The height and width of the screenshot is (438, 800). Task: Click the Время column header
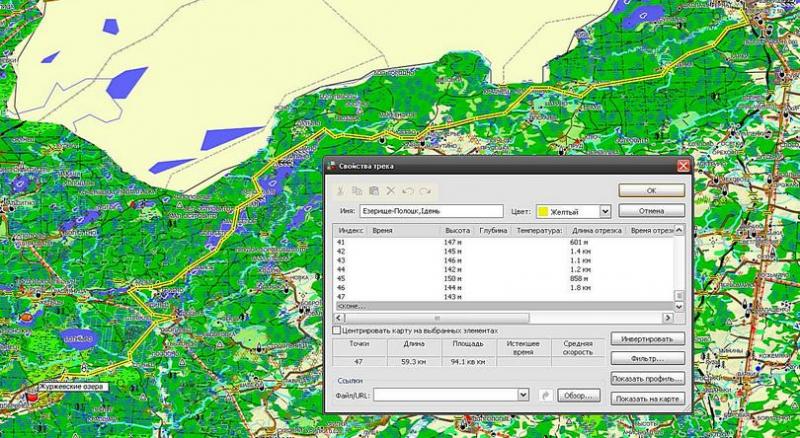(x=404, y=231)
